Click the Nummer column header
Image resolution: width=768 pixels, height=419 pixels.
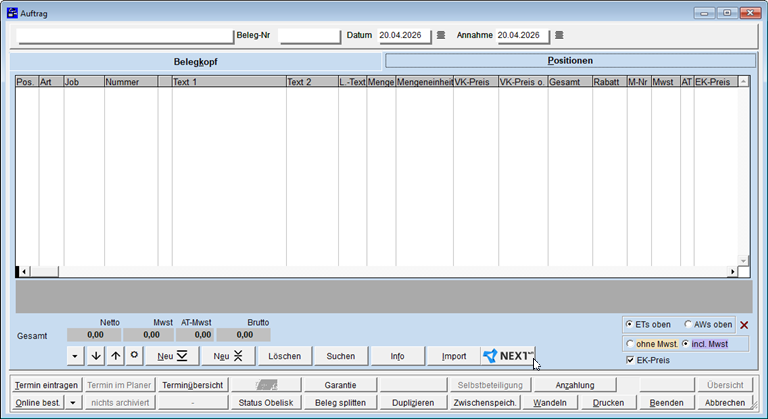tap(131, 82)
